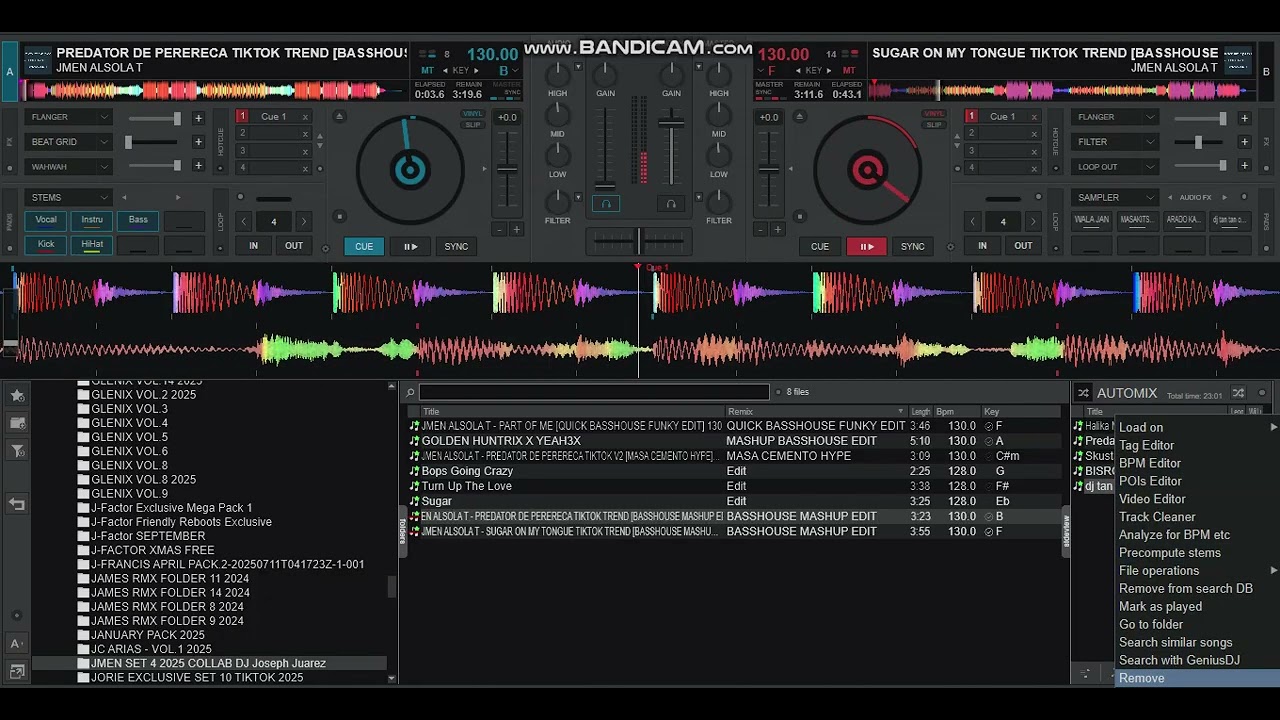Select POIs Editor menu entry
Screen dimensions: 1280x720
1197,481
